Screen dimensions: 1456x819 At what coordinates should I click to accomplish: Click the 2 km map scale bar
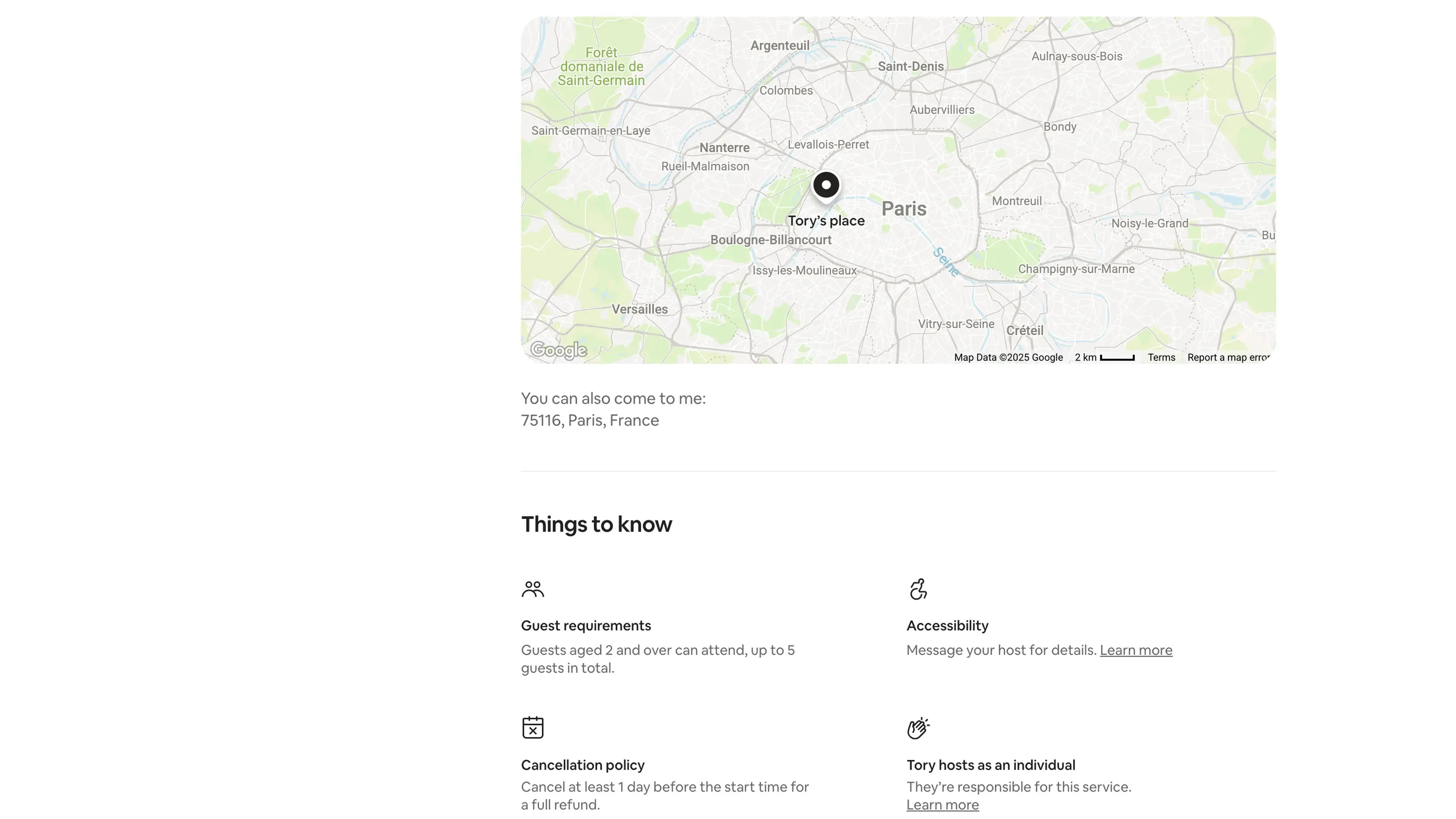tap(1116, 358)
